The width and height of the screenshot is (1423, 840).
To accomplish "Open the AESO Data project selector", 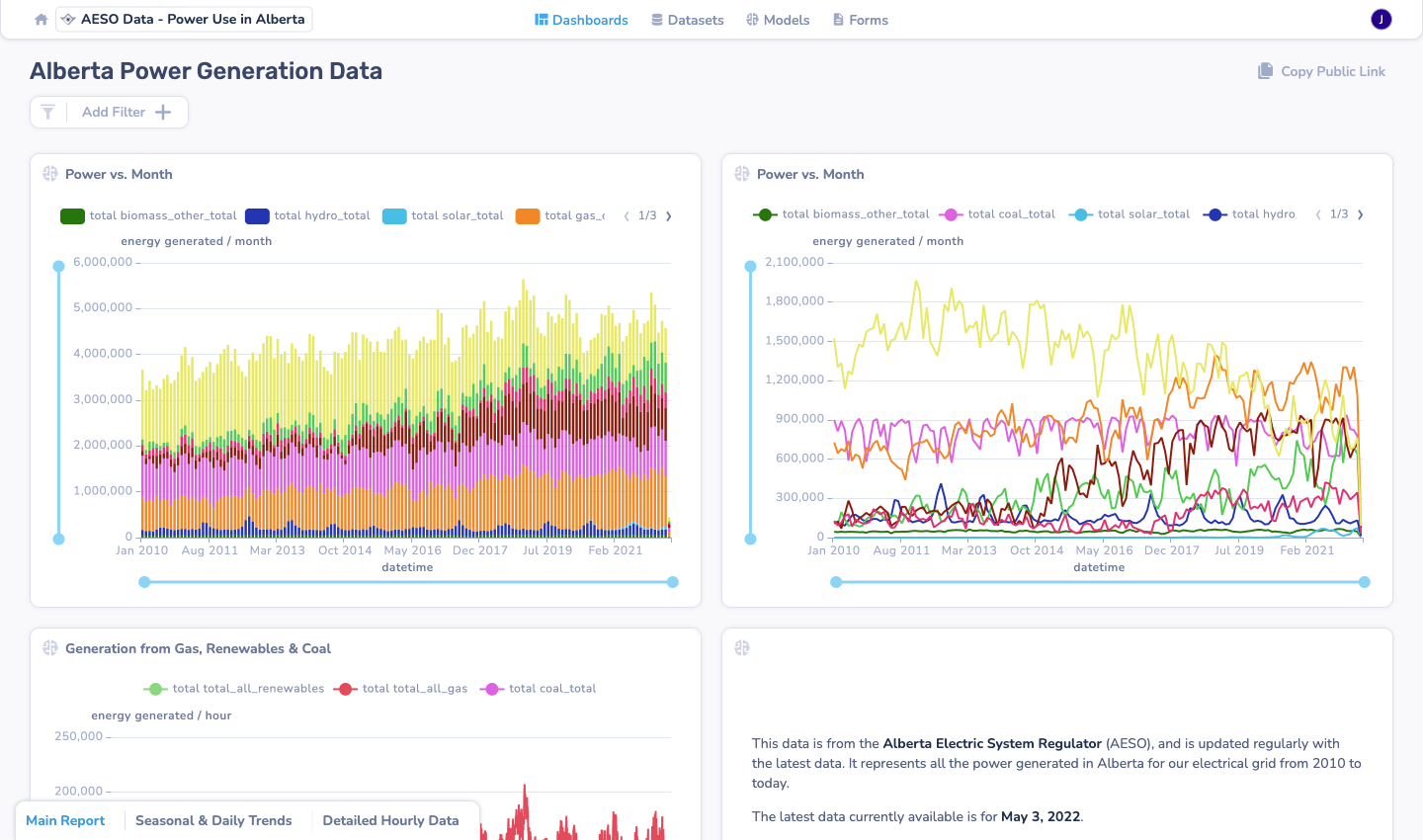I will (184, 20).
